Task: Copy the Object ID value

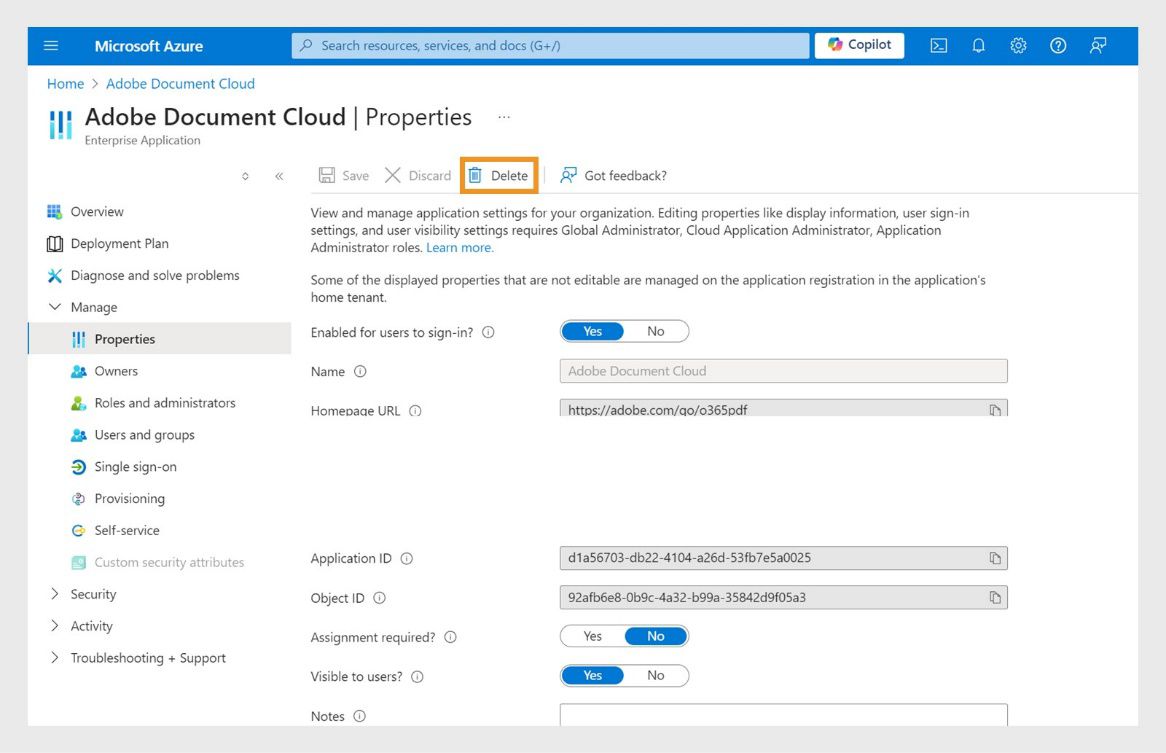Action: 995,597
